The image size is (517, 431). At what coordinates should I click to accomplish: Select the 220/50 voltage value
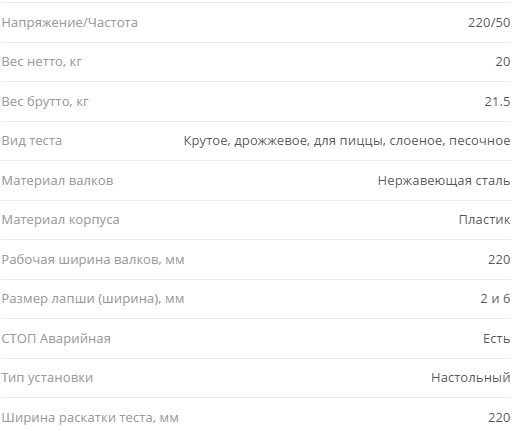[x=489, y=23]
